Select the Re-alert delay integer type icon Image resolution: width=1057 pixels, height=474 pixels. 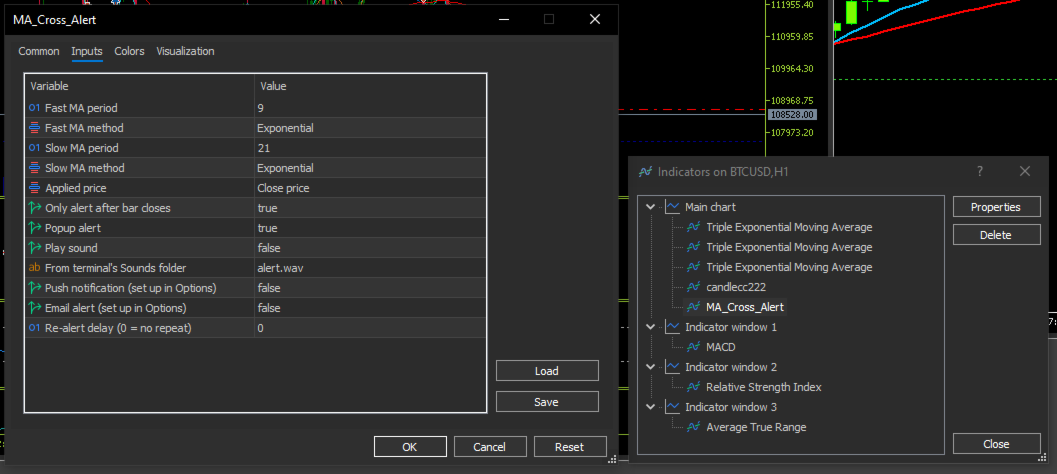(34, 328)
